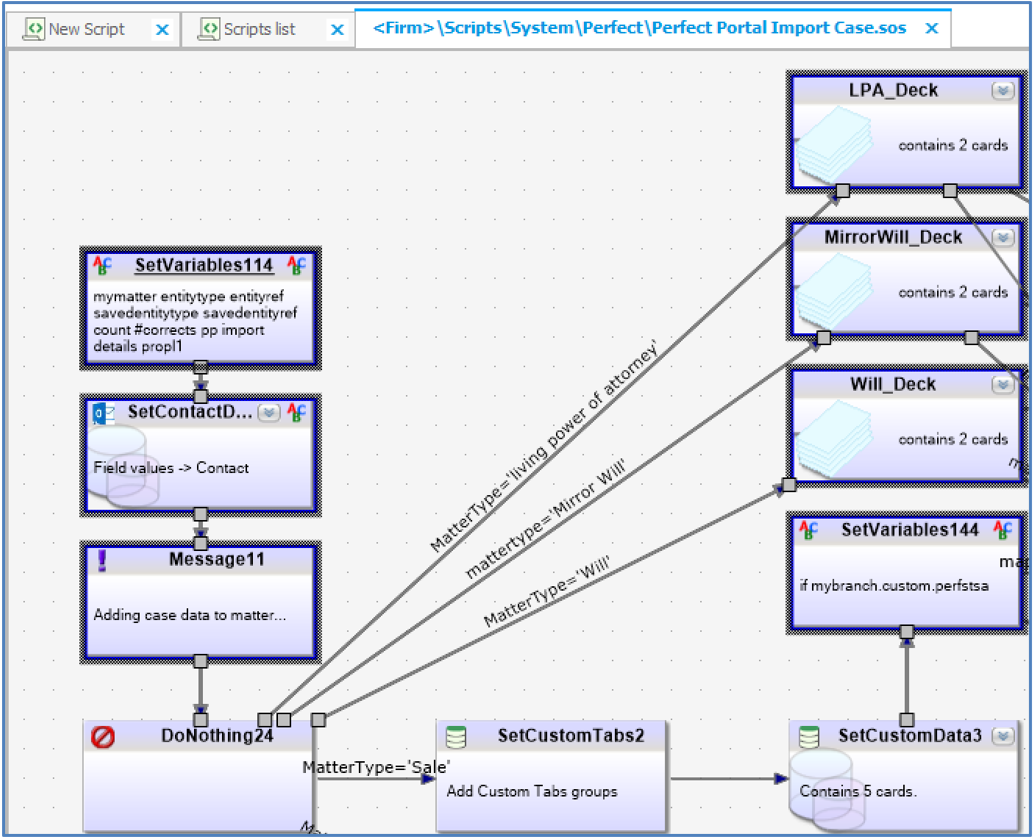Close the Scripts list tab
Viewport: 1034px width, 839px height.
(x=337, y=30)
